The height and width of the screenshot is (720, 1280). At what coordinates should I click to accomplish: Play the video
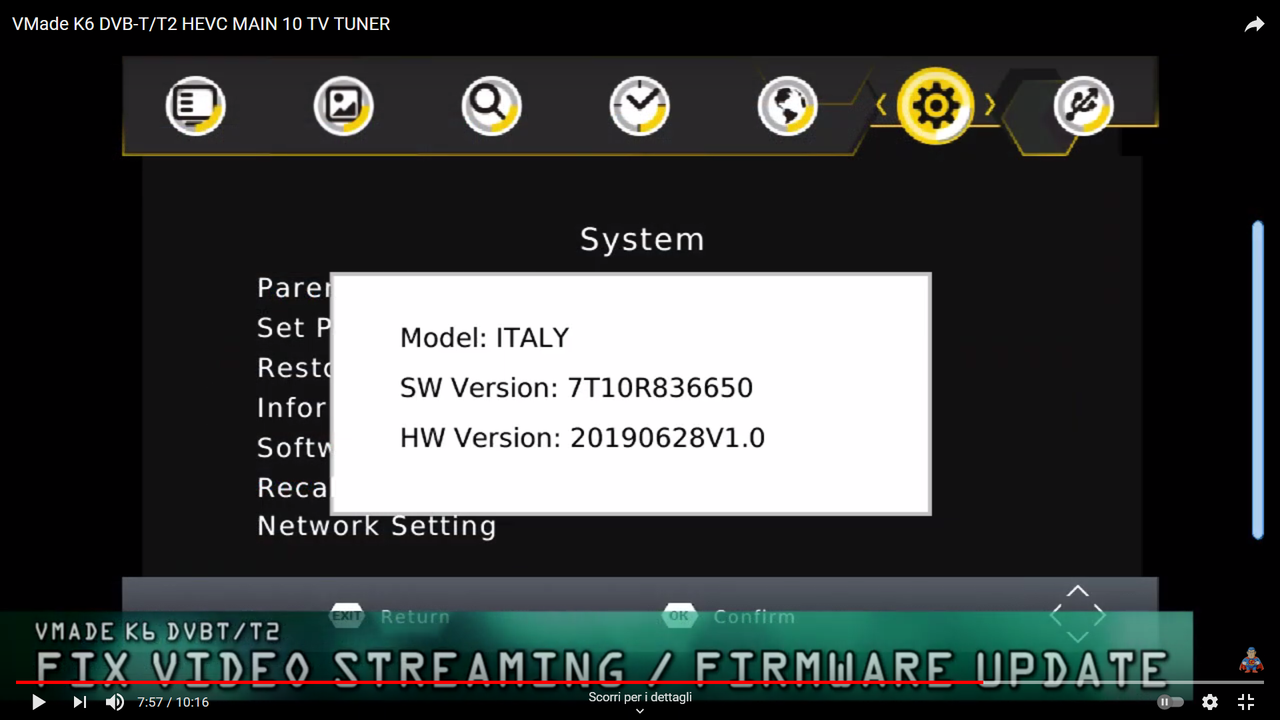[x=38, y=702]
